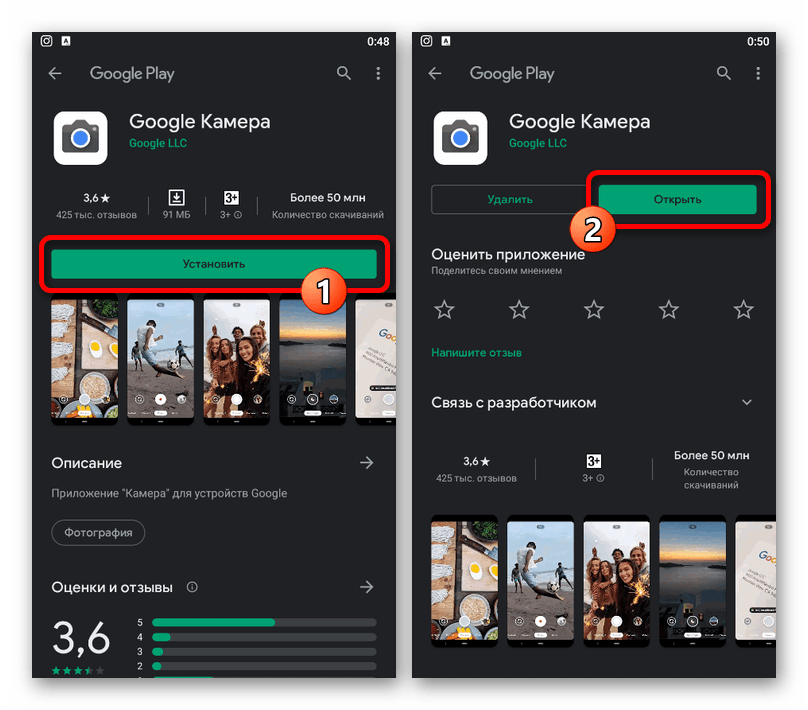
Task: Tap 3+ age rating icon in right screen
Action: 594,461
